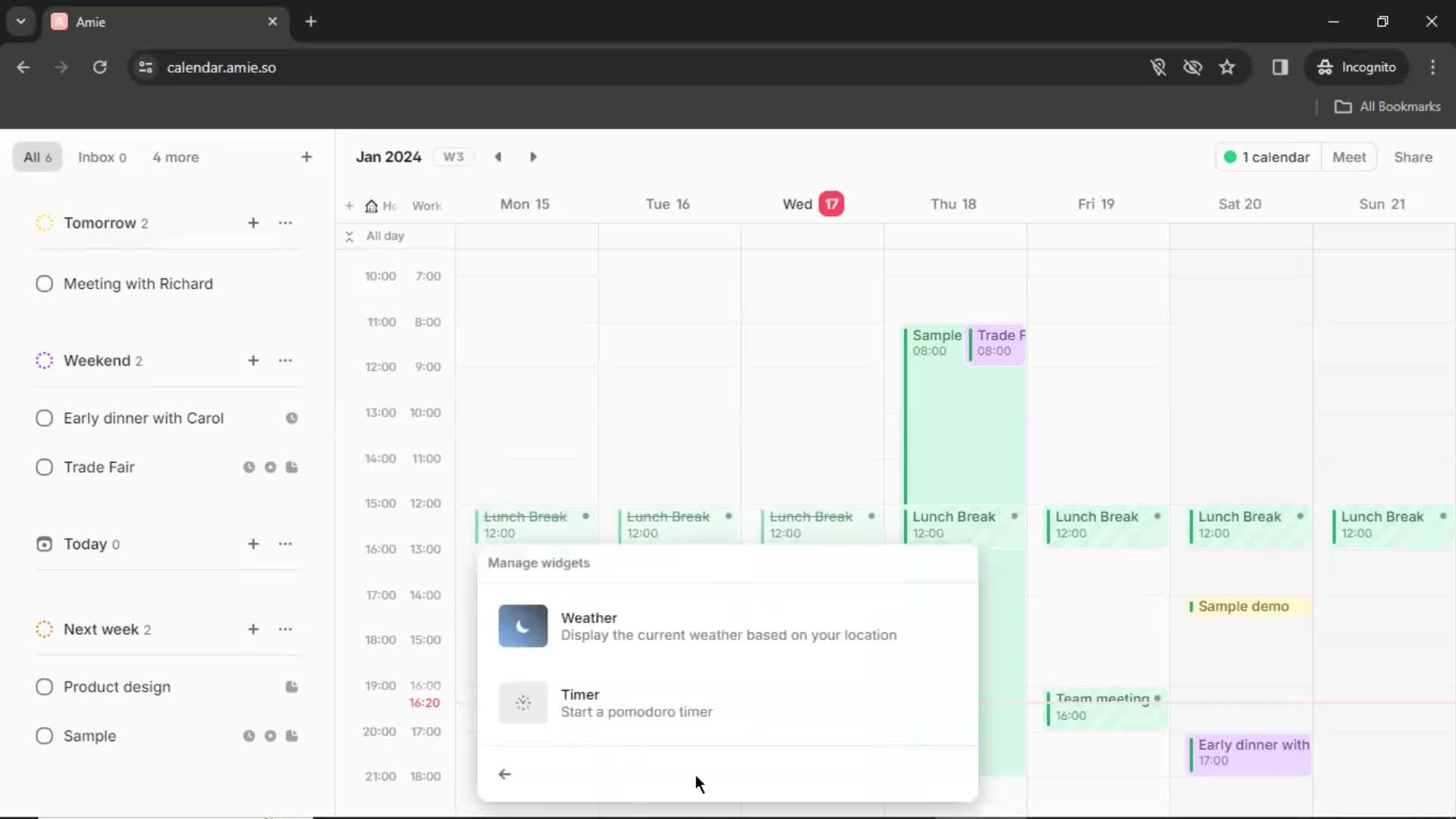Click the Product design task checkbox
Viewport: 1456px width, 819px height.
pyautogui.click(x=44, y=687)
